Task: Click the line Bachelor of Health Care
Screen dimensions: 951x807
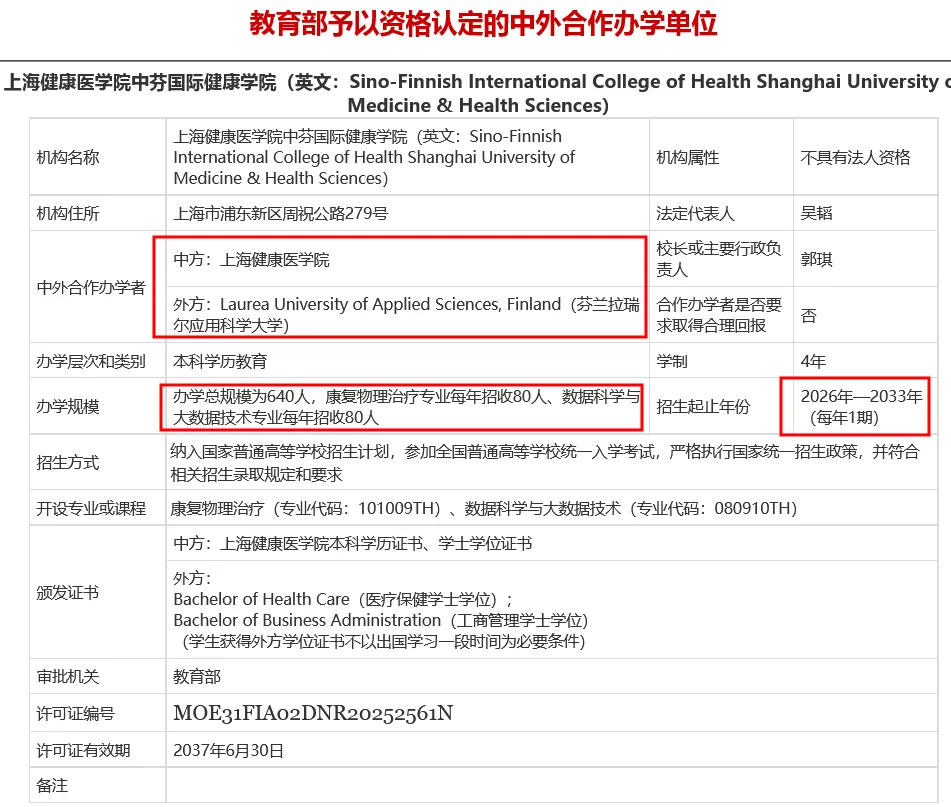Action: [343, 600]
